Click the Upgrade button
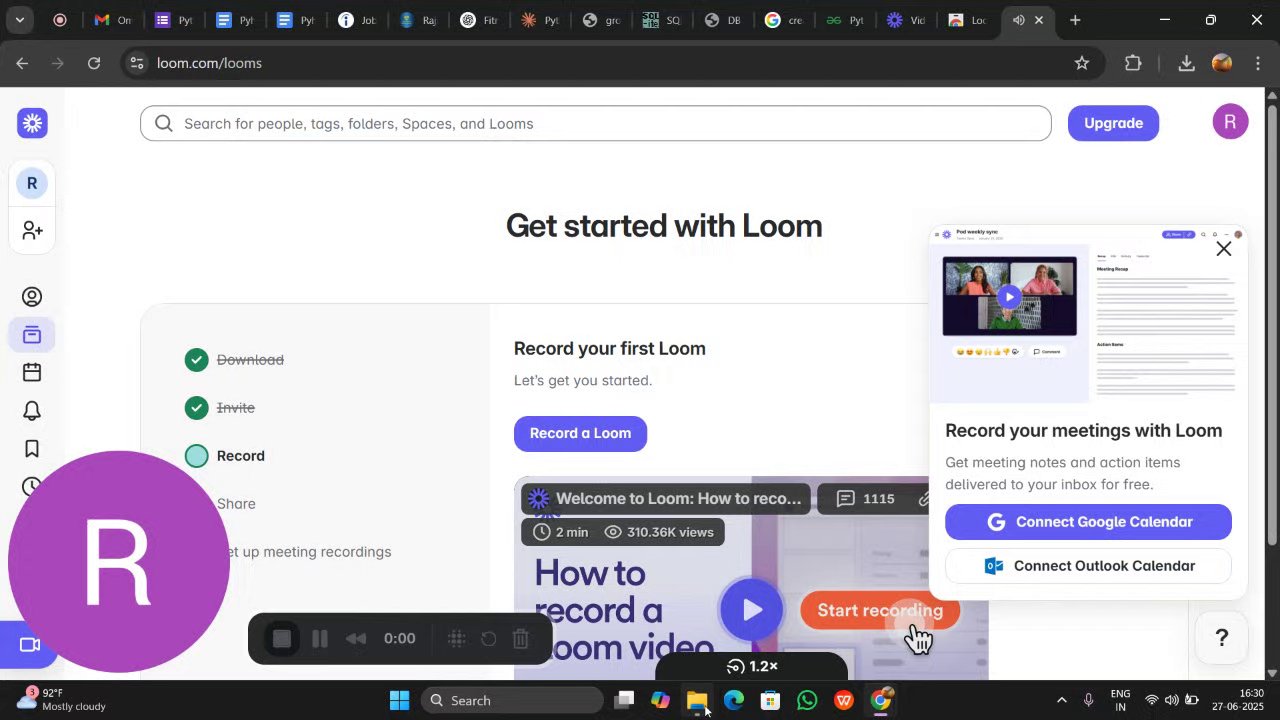Viewport: 1280px width, 720px height. [x=1113, y=123]
